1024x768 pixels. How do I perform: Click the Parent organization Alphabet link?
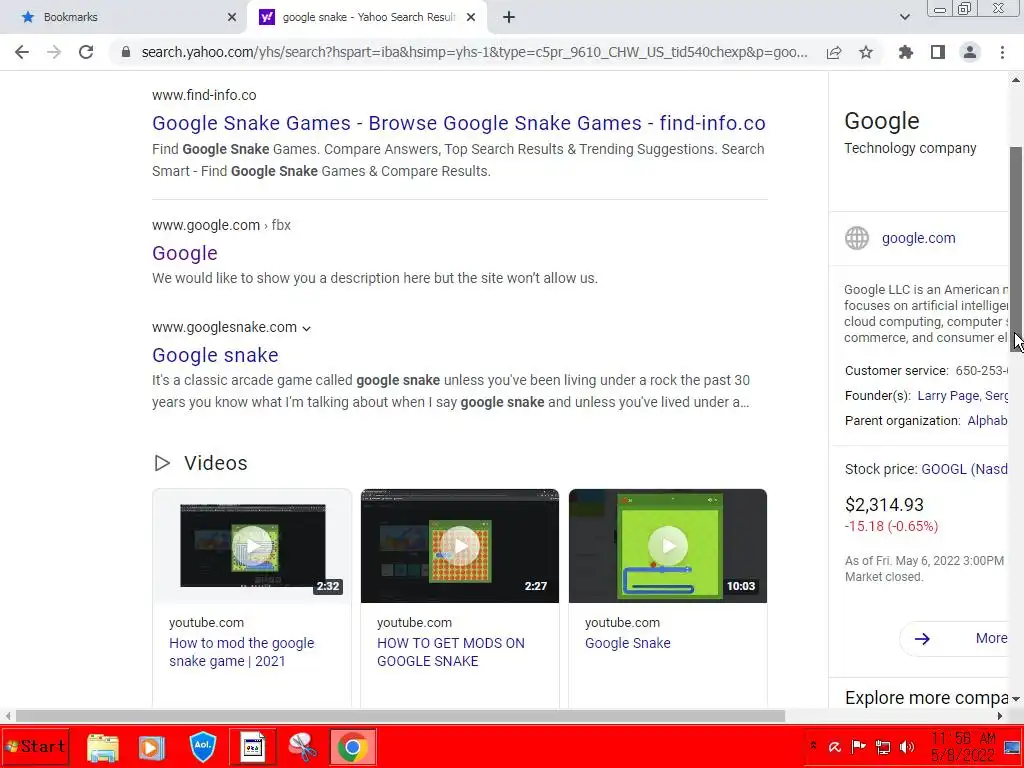(987, 421)
